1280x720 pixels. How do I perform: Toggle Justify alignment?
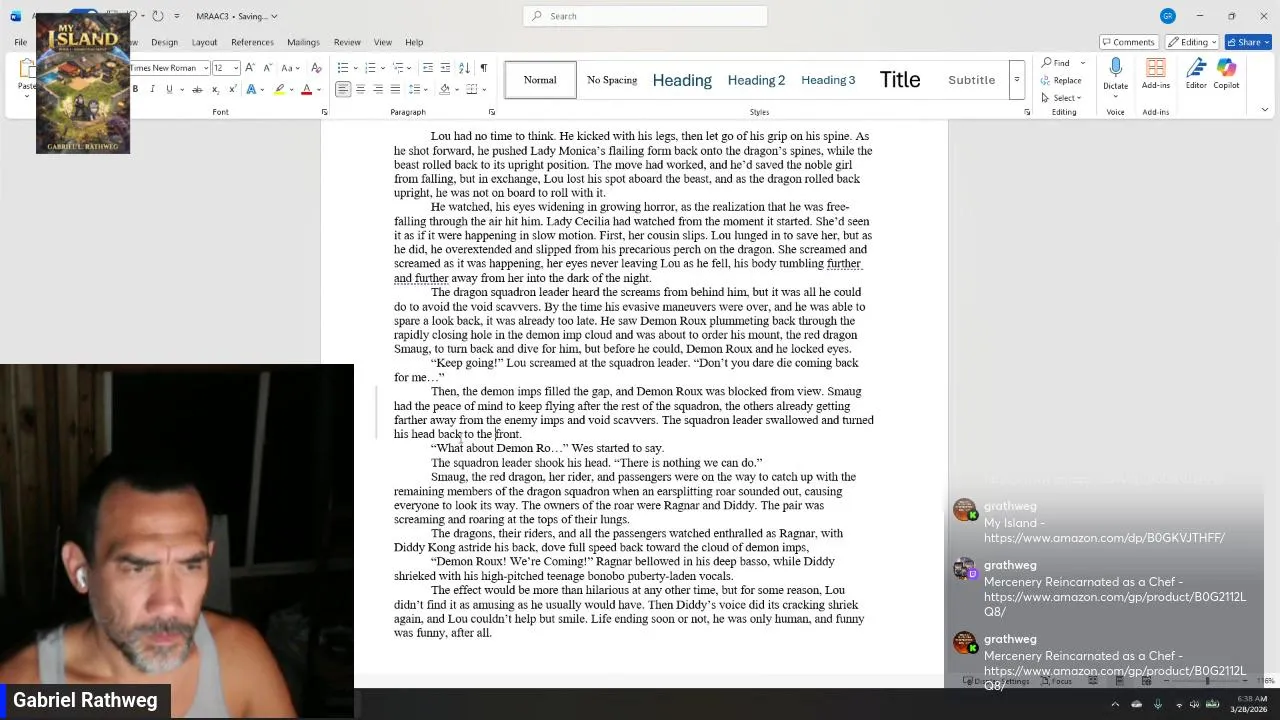tap(395, 90)
